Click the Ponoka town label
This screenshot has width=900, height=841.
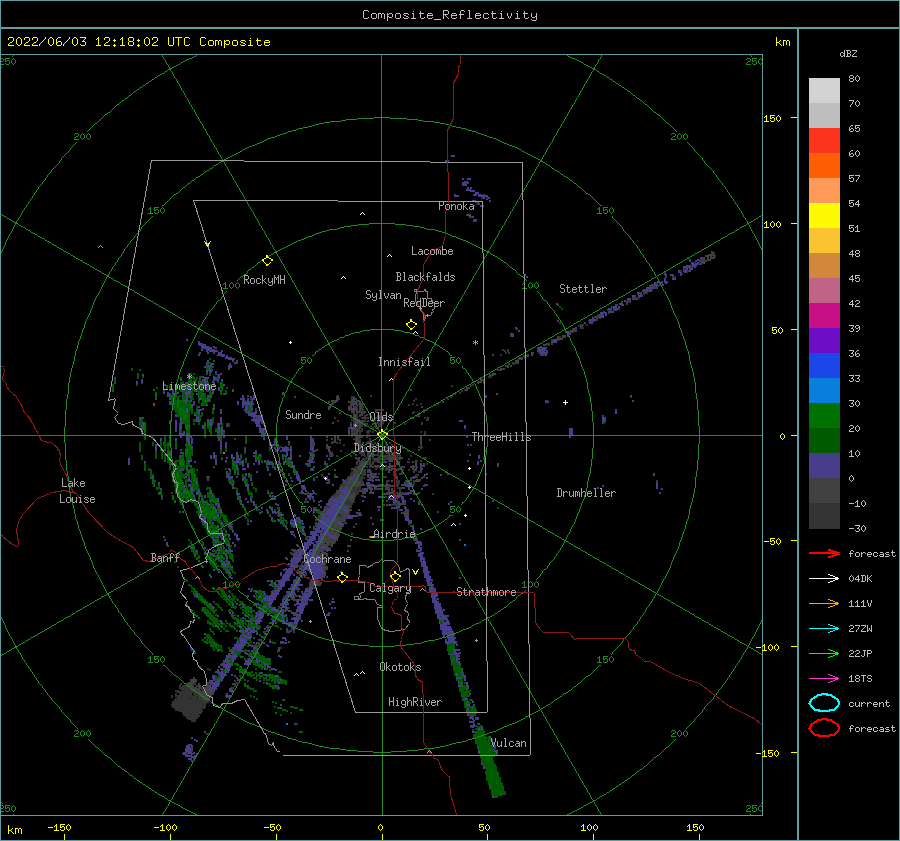456,206
